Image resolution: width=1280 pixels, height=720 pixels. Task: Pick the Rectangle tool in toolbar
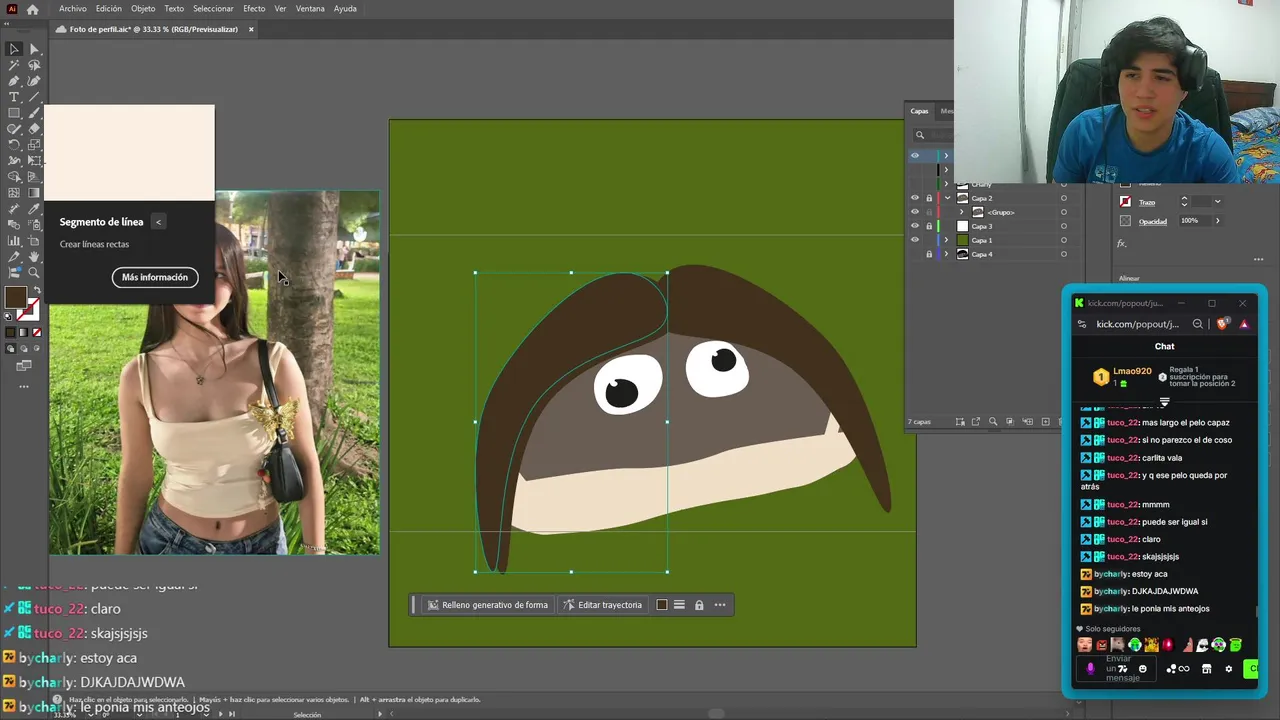click(14, 113)
